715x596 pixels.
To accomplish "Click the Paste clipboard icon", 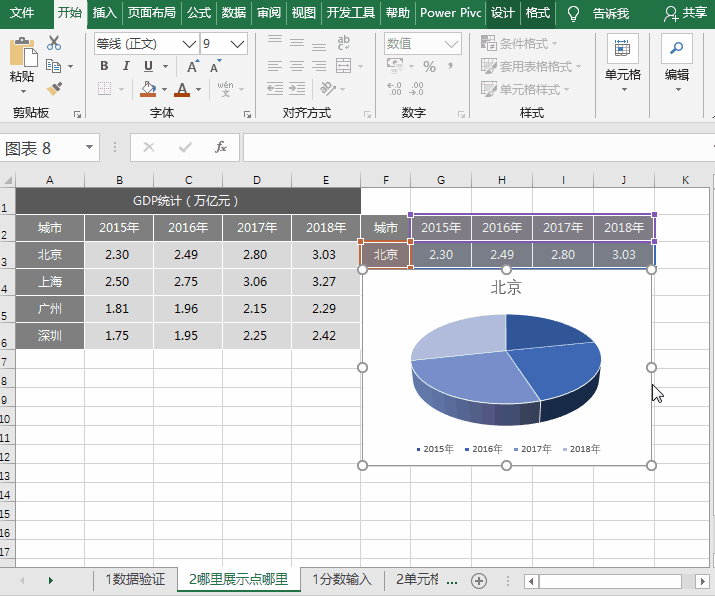I will tap(23, 52).
